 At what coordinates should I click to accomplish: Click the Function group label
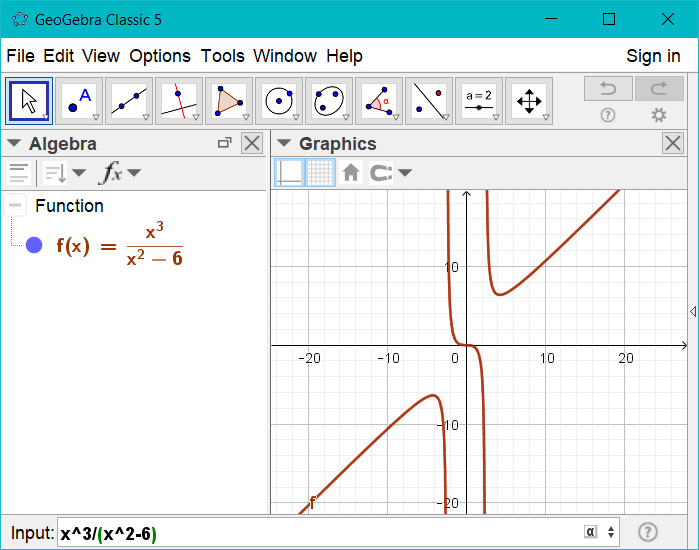pyautogui.click(x=70, y=206)
